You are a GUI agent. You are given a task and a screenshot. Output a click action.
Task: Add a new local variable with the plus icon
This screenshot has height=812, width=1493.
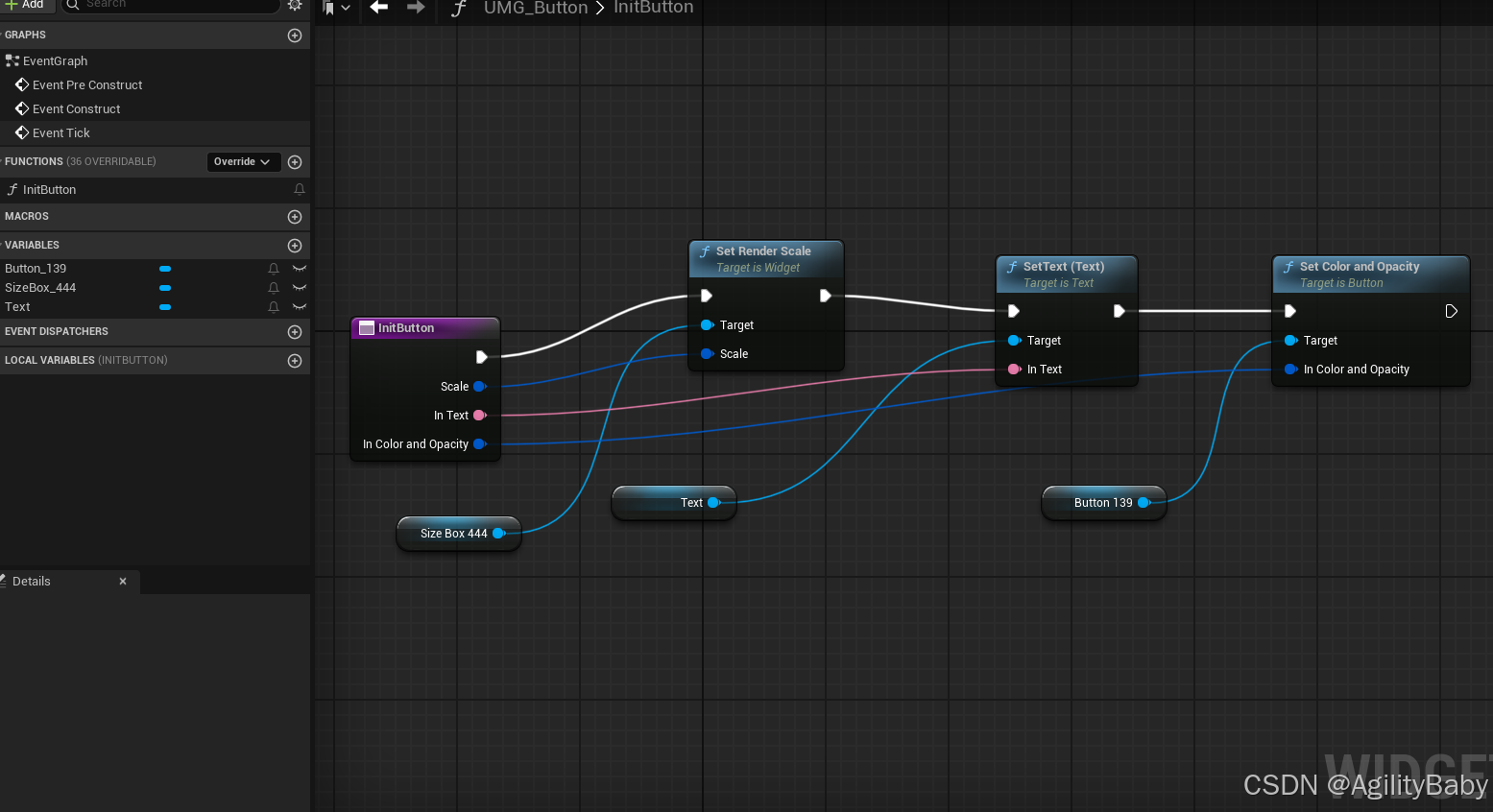295,361
